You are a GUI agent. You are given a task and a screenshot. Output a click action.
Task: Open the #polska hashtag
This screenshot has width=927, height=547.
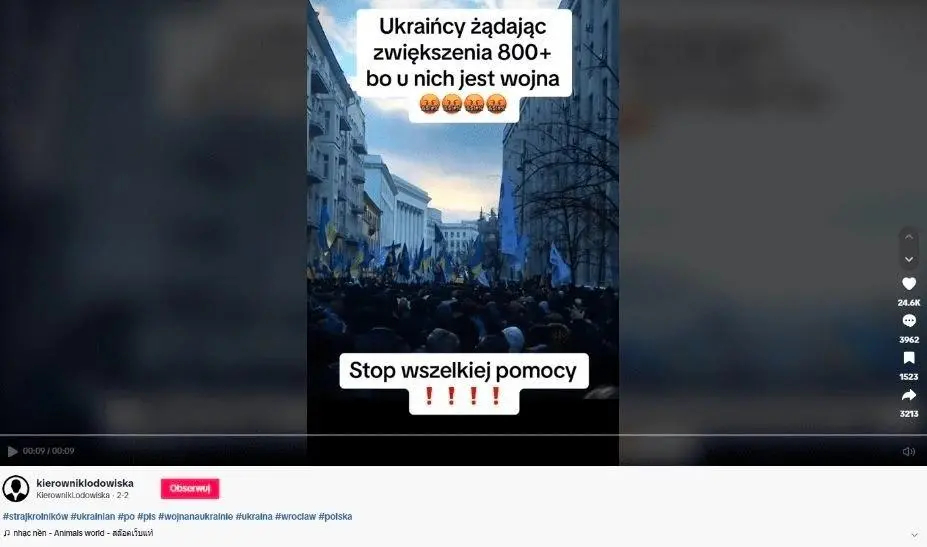335,516
